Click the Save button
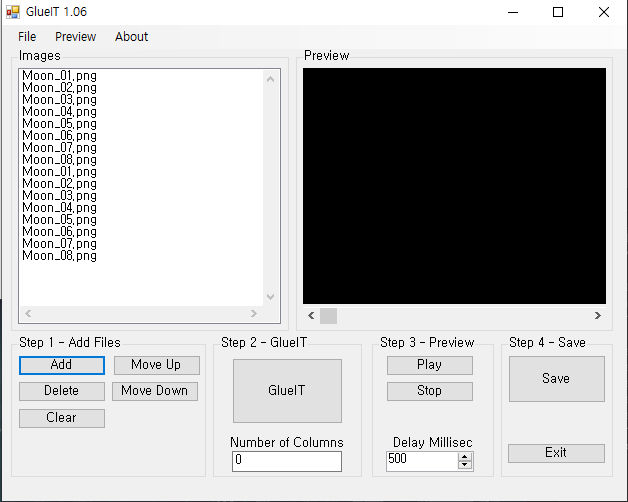Viewport: 628px width, 502px height. (x=557, y=379)
